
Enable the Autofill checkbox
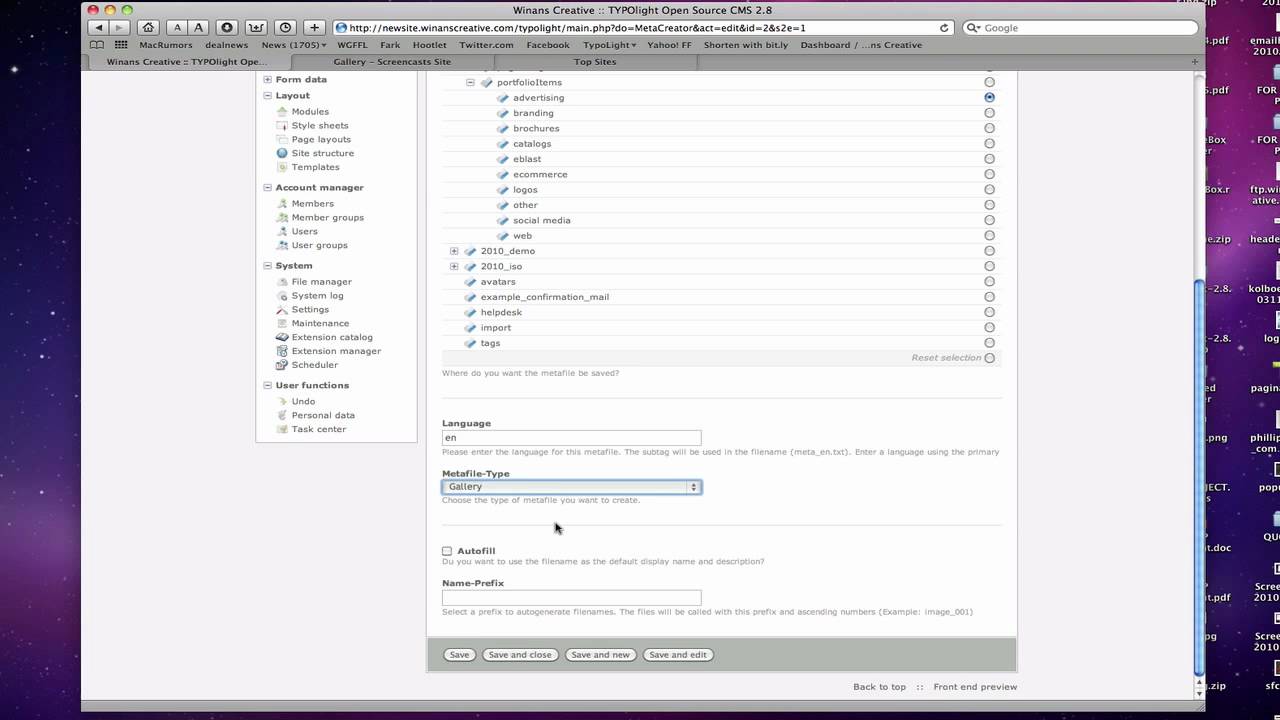click(x=447, y=551)
